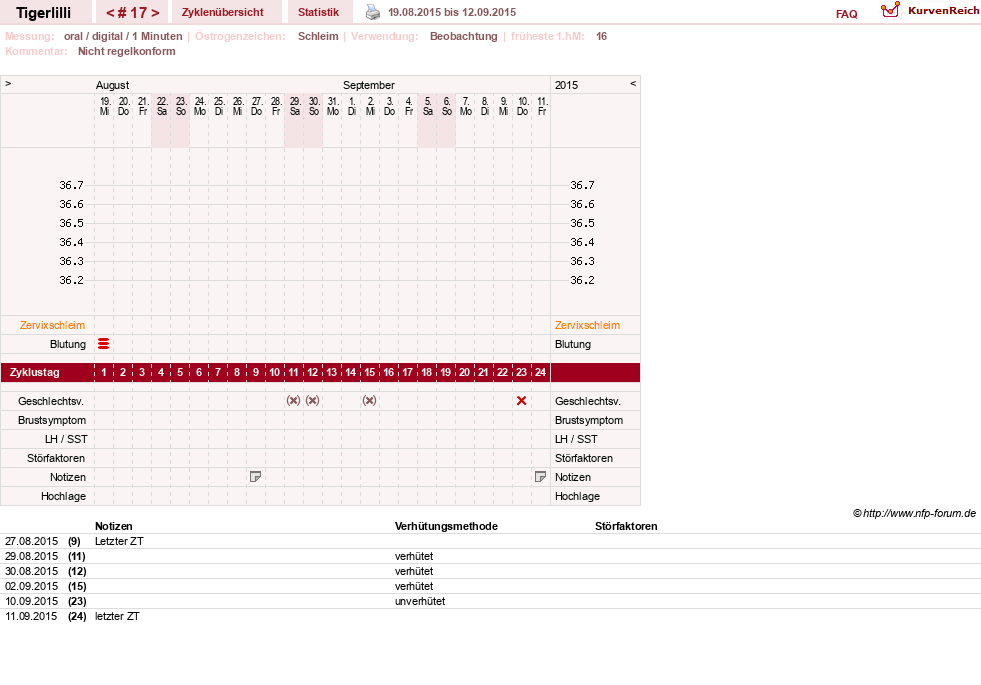Click the left 36.7 temperature label

71,185
